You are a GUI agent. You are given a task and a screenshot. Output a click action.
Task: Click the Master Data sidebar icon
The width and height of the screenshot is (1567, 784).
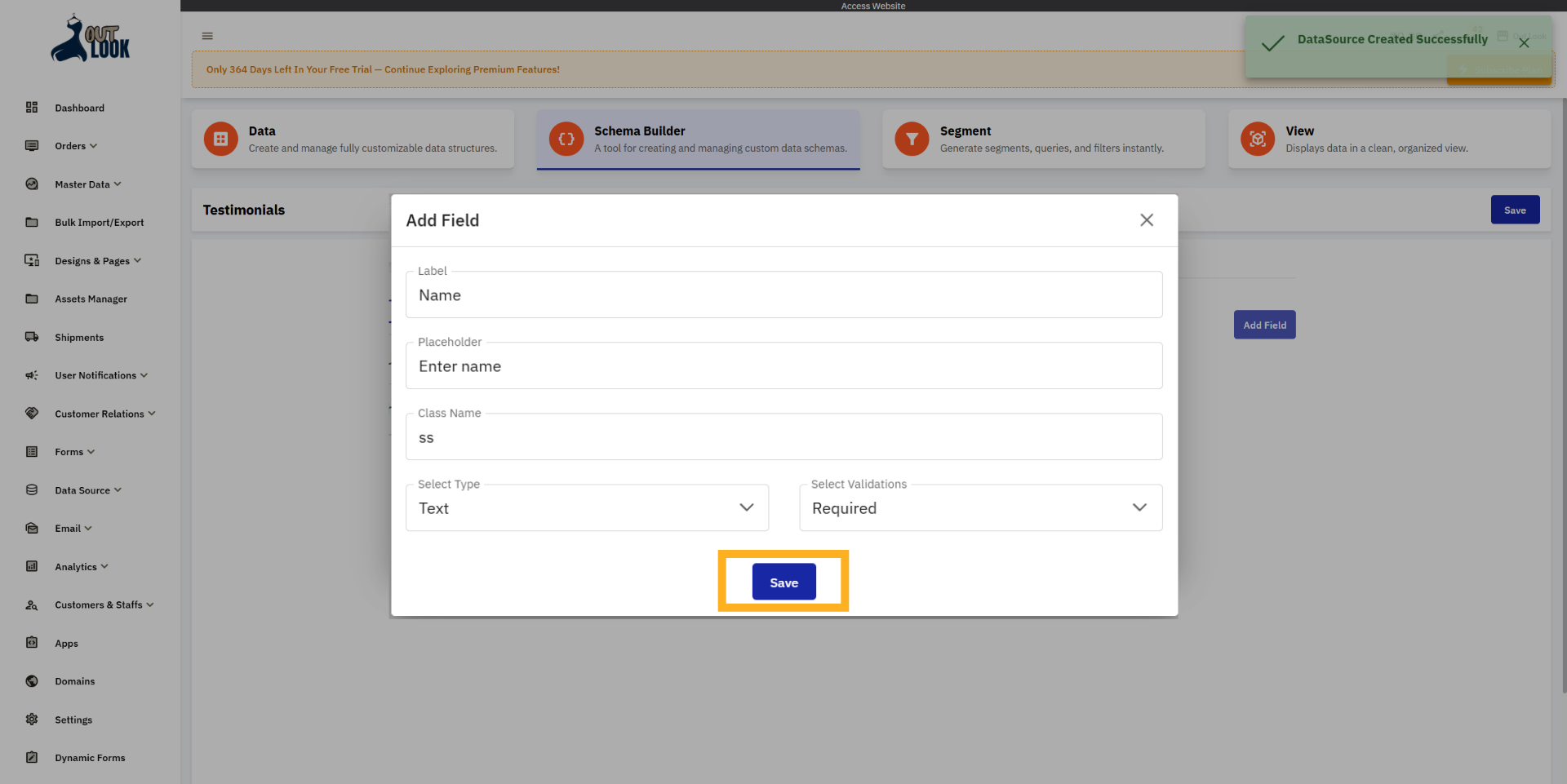[x=32, y=184]
